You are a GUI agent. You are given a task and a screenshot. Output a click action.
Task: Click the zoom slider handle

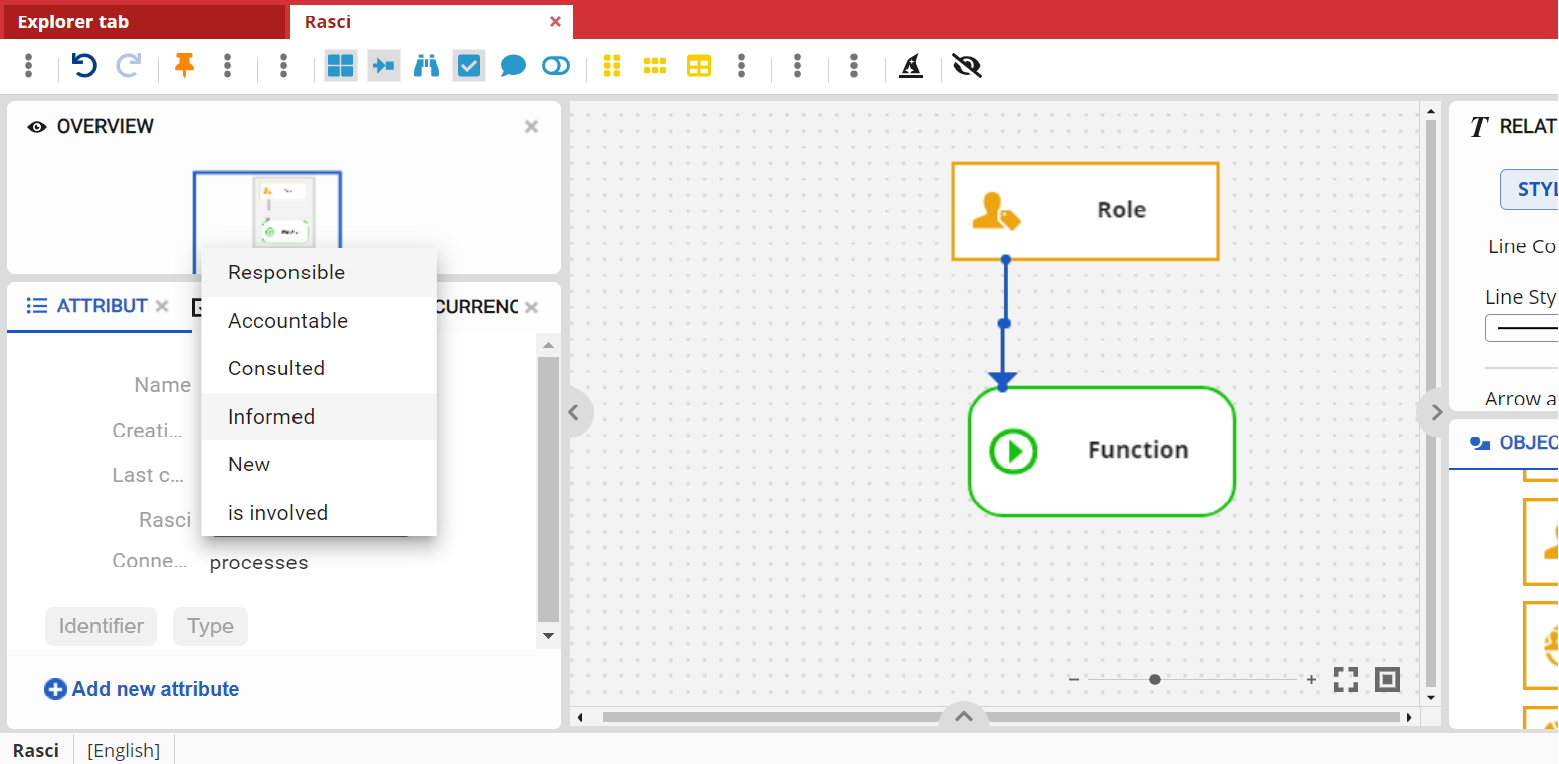pos(1155,679)
